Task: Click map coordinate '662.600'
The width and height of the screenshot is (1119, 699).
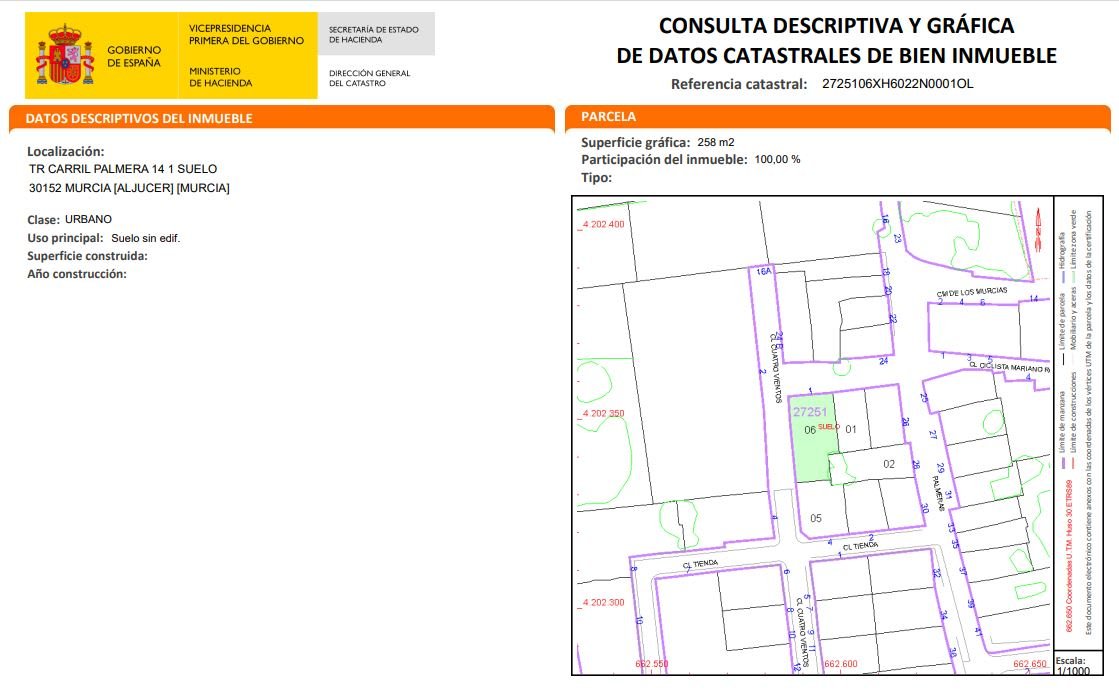Action: tap(841, 664)
